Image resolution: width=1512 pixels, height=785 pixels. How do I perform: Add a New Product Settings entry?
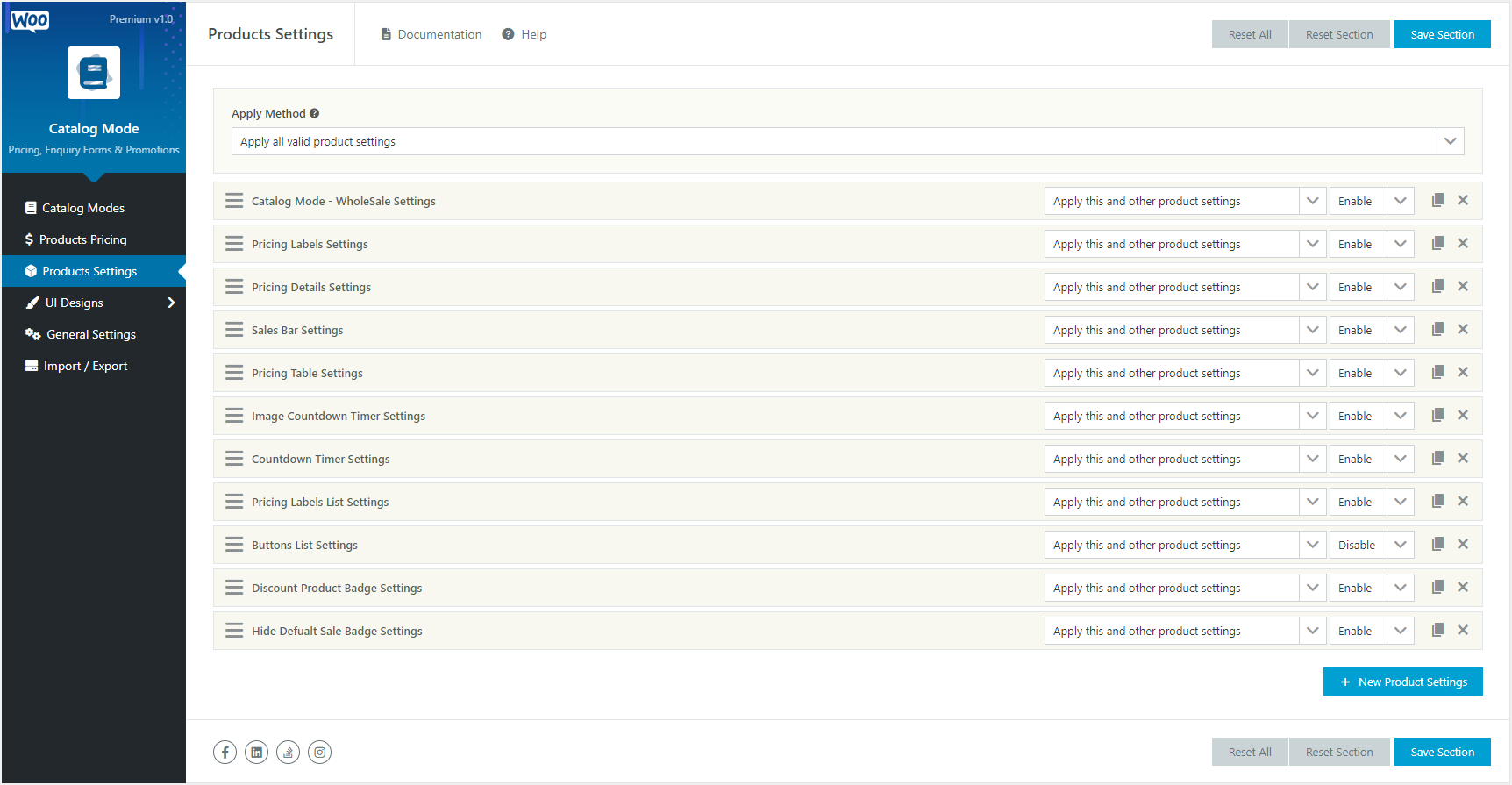[x=1403, y=682]
